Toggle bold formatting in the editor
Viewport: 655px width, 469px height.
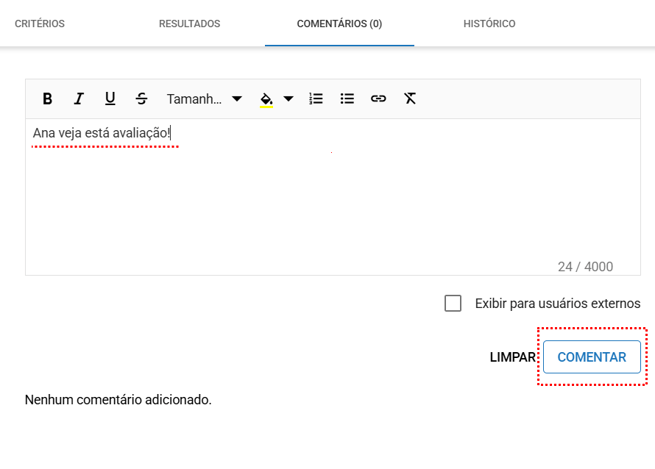click(x=47, y=99)
